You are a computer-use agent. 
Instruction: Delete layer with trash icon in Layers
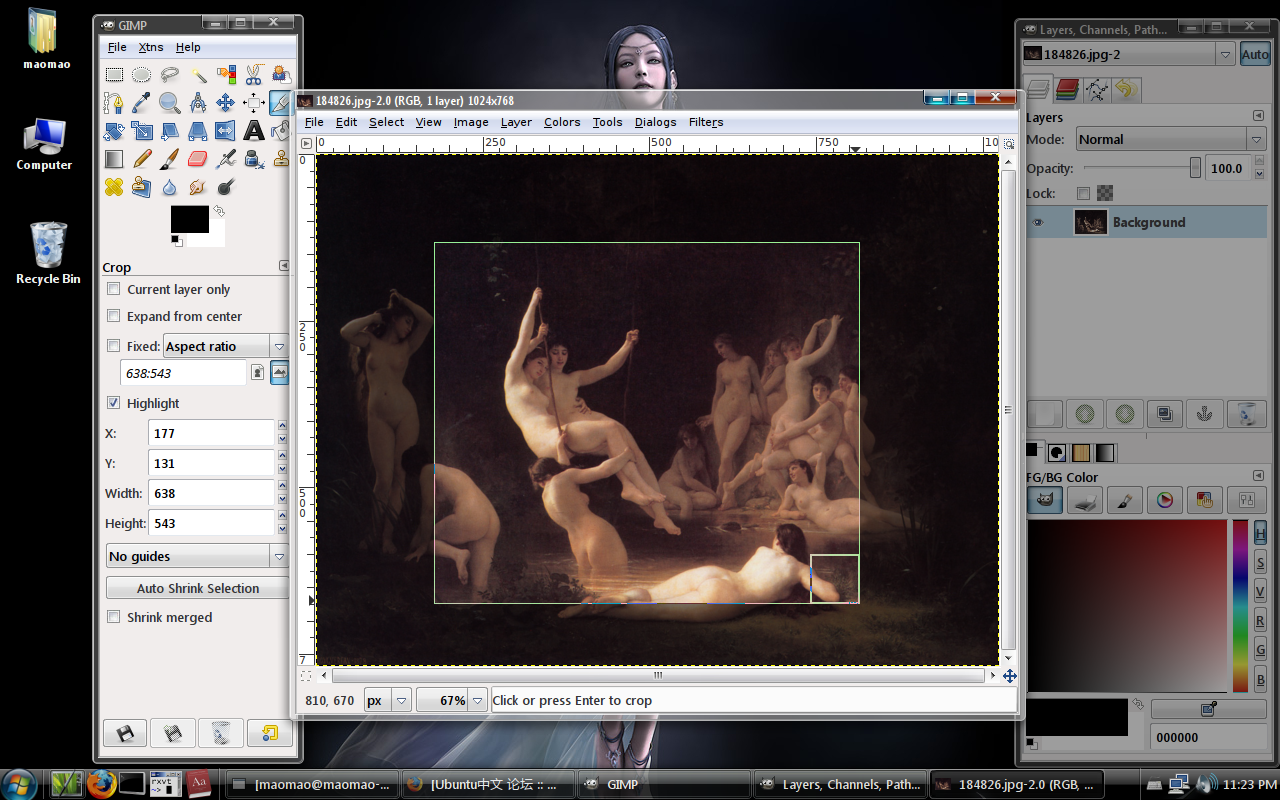pyautogui.click(x=1246, y=413)
